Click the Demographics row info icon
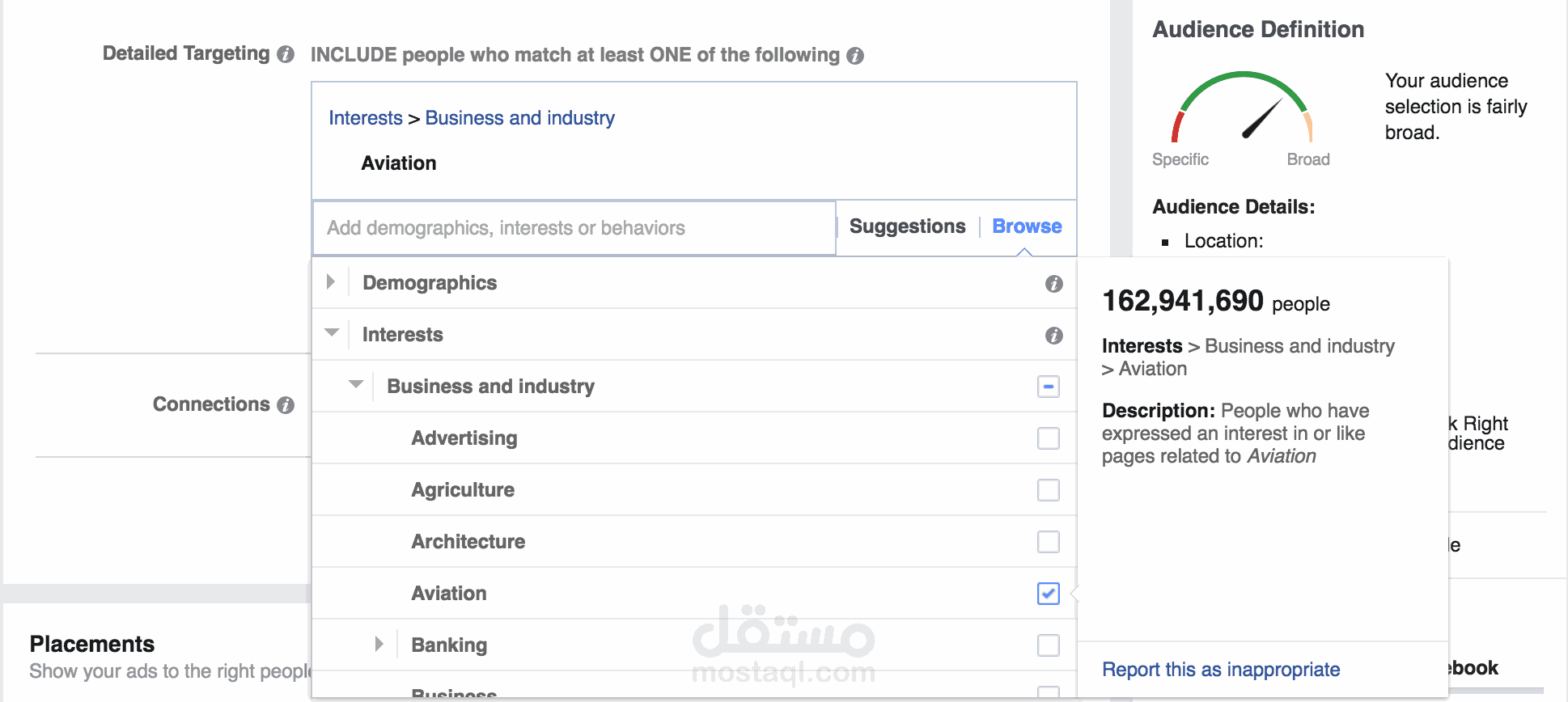 1053,284
